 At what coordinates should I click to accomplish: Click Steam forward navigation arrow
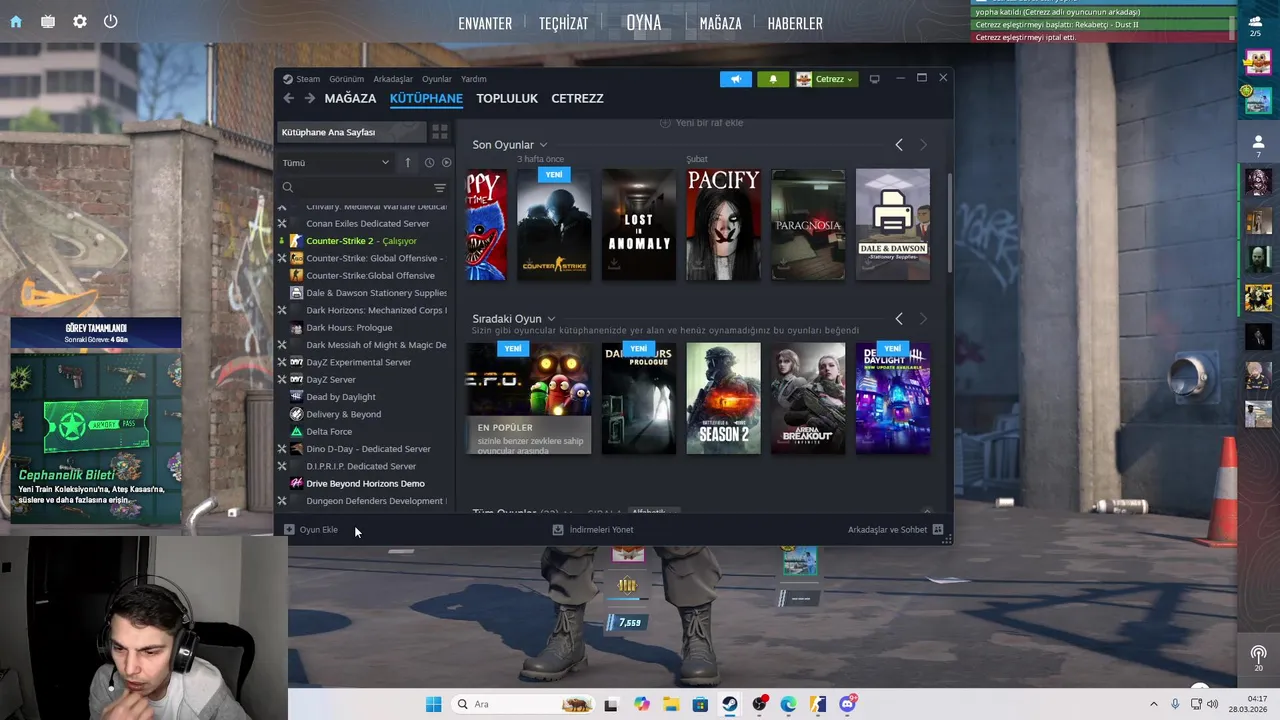coord(310,98)
